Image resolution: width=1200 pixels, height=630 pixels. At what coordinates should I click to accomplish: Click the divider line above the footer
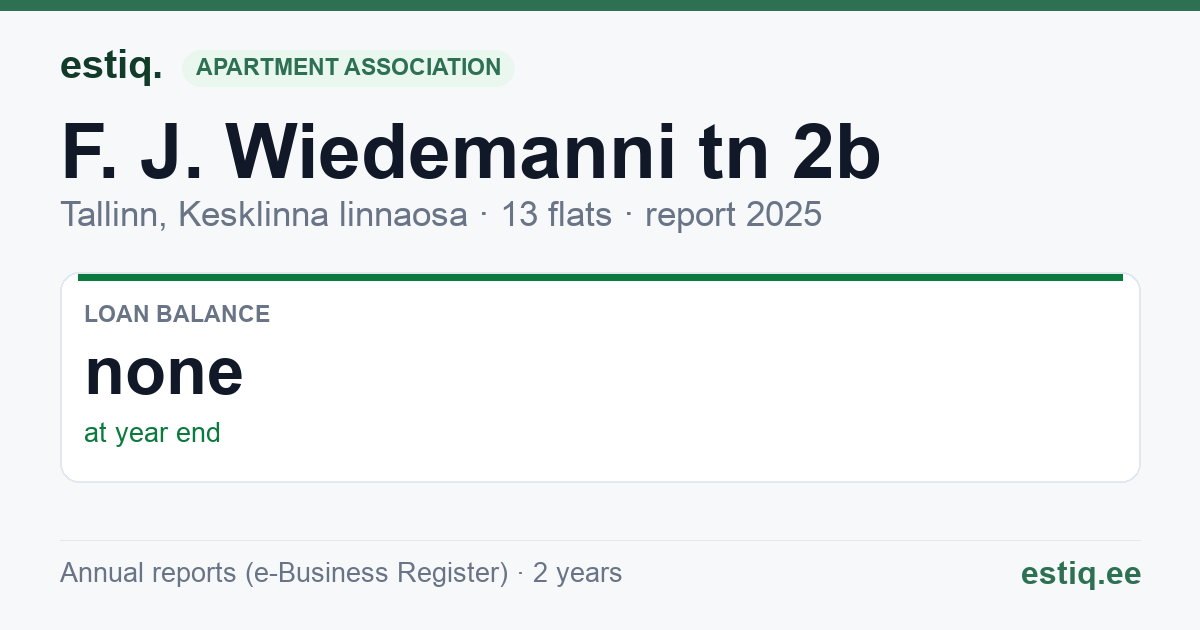point(600,540)
